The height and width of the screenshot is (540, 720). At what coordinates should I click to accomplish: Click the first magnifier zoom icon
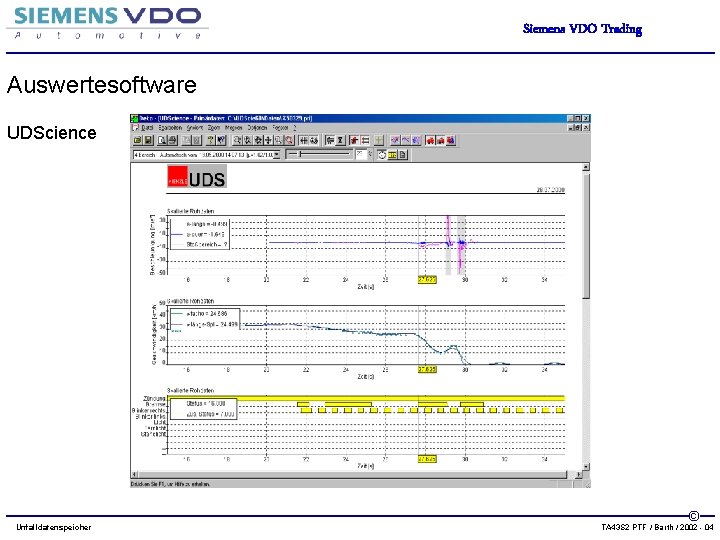[237, 140]
